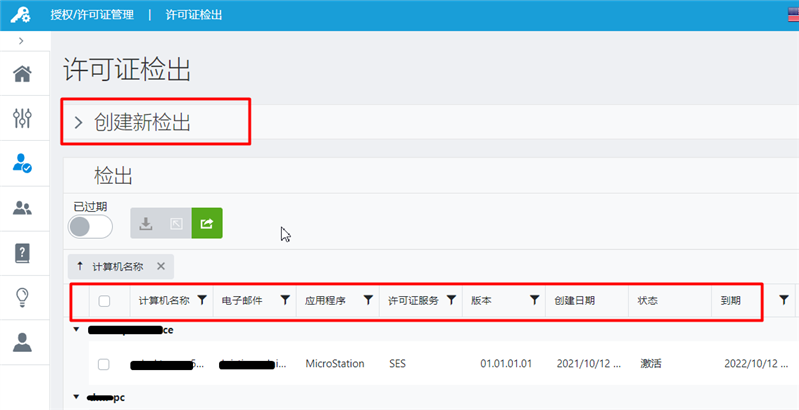Toggle the sort arrow on 计算机名称 chip
799x410 pixels.
tap(80, 266)
